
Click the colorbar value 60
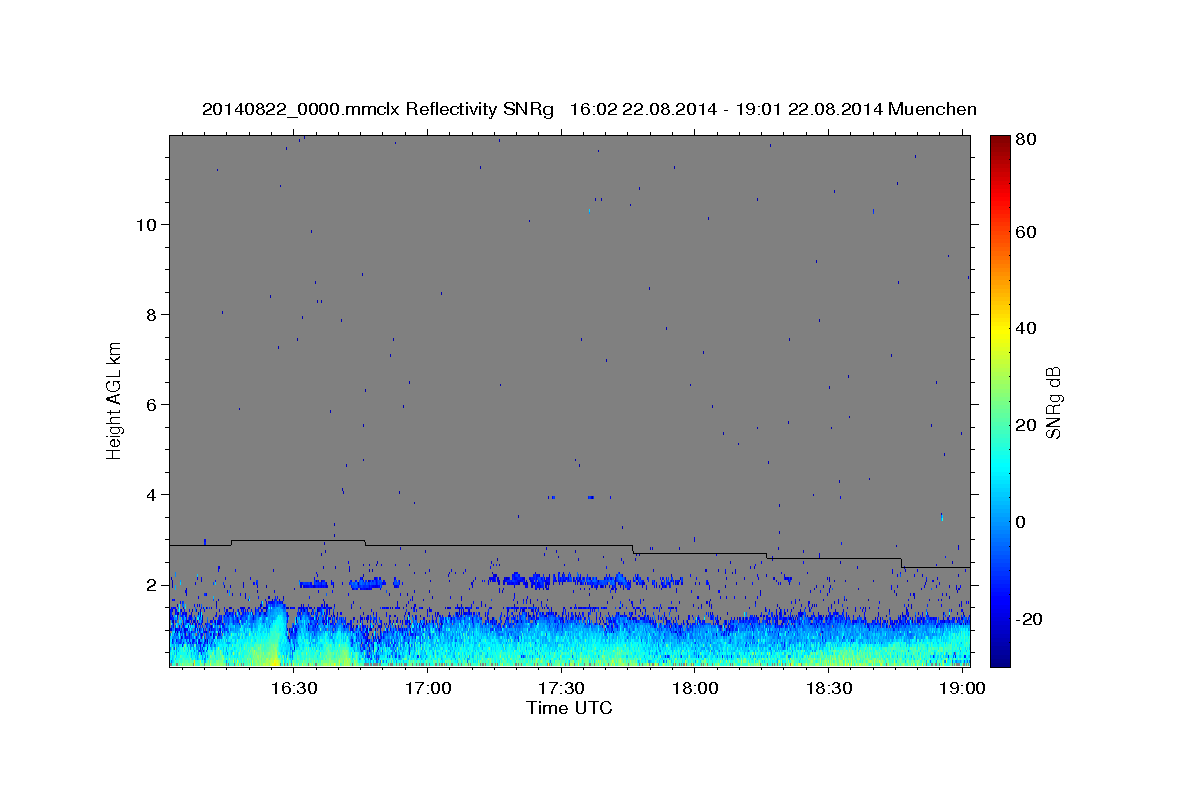point(1027,232)
